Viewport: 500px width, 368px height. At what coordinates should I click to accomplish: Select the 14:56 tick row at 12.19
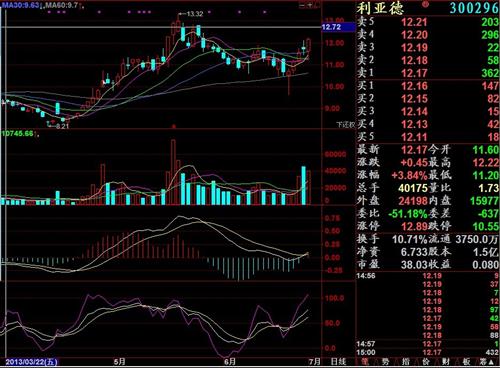pos(428,276)
